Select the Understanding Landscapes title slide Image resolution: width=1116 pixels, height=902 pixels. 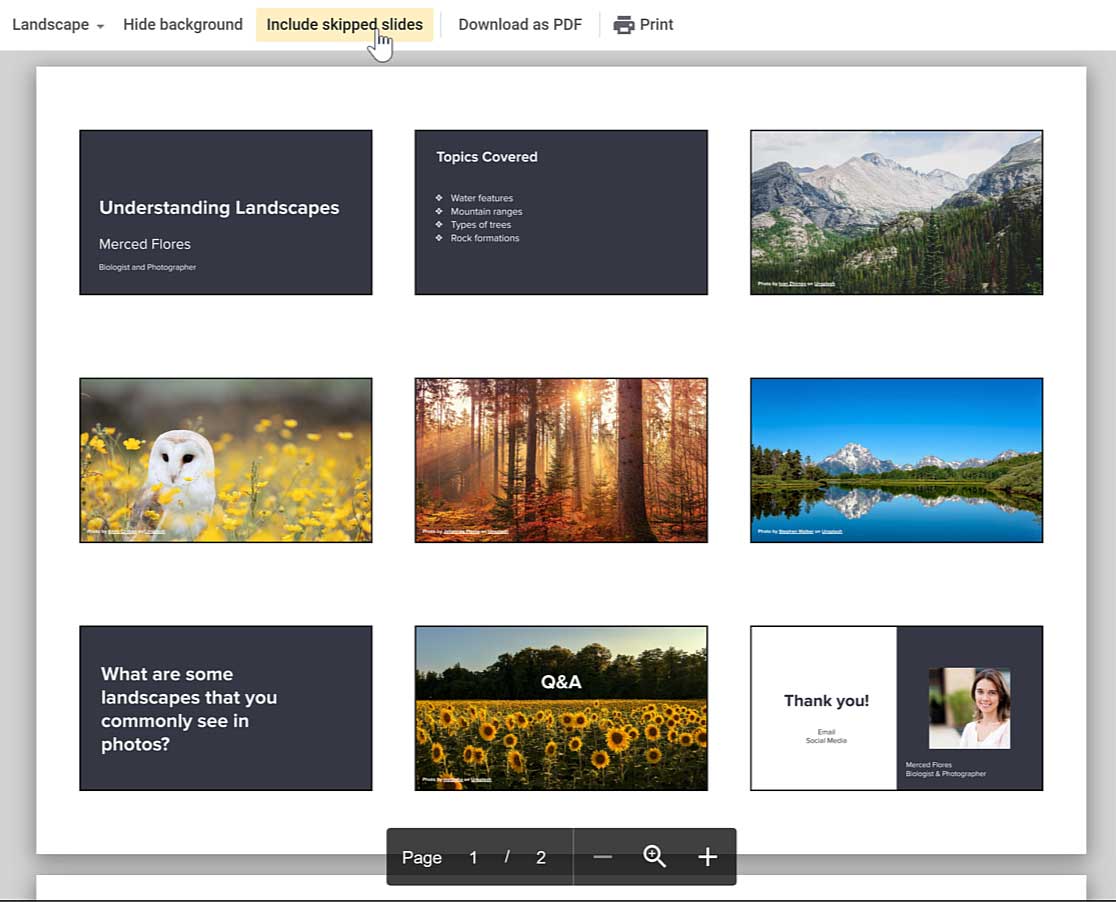click(226, 212)
